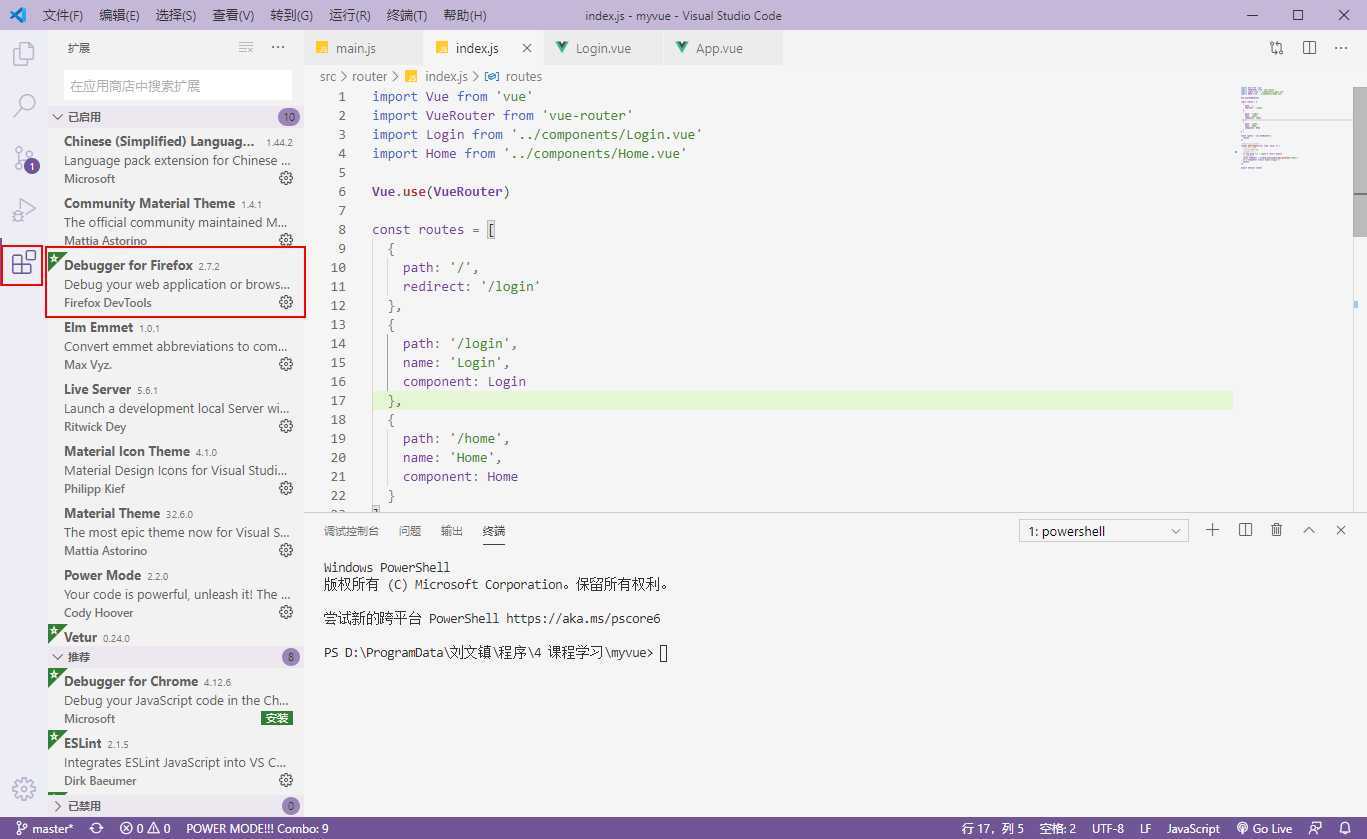Kill the terminal with trash icon
This screenshot has width=1367, height=839.
1276,531
